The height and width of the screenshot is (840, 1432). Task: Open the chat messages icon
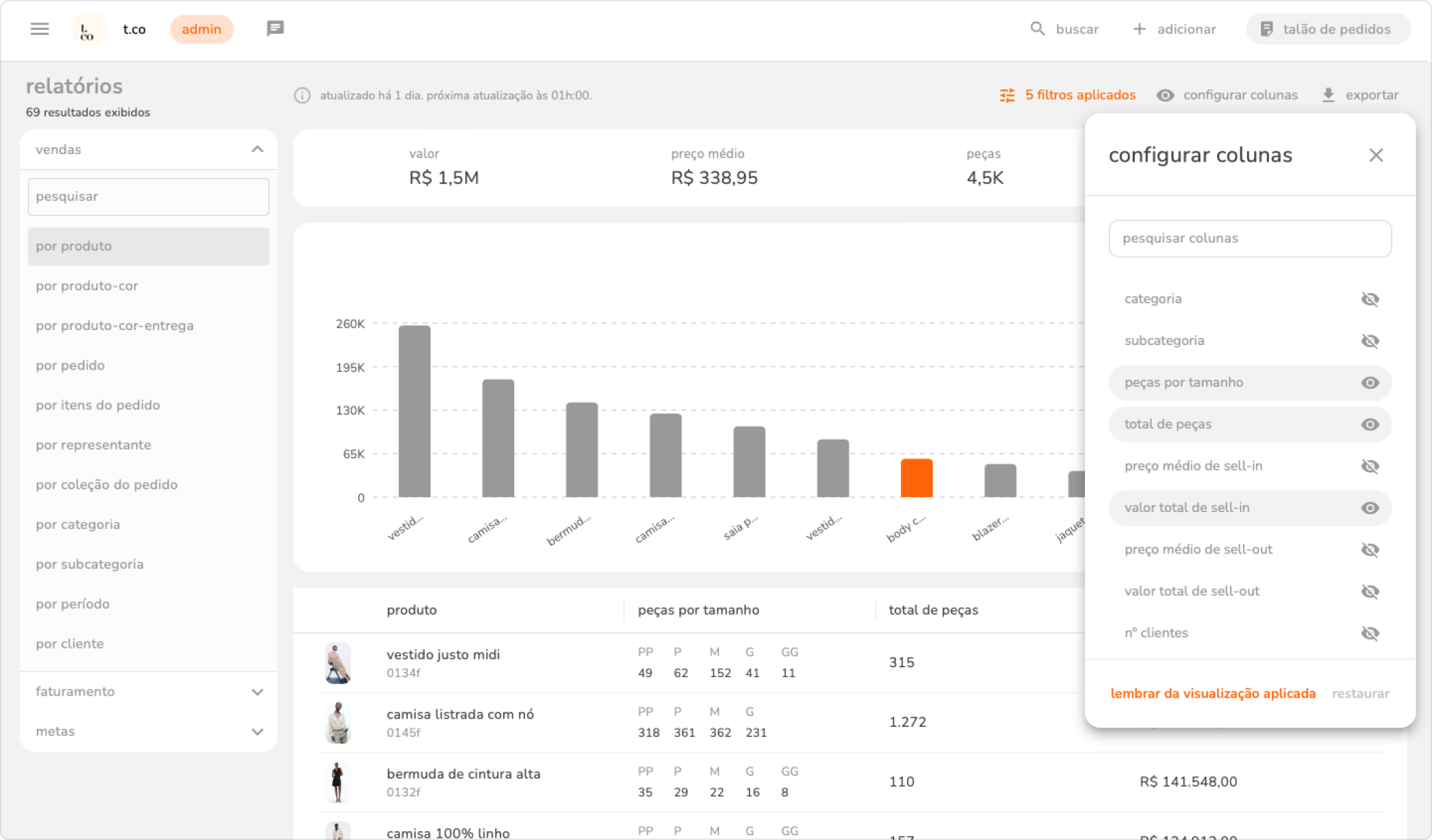tap(275, 29)
